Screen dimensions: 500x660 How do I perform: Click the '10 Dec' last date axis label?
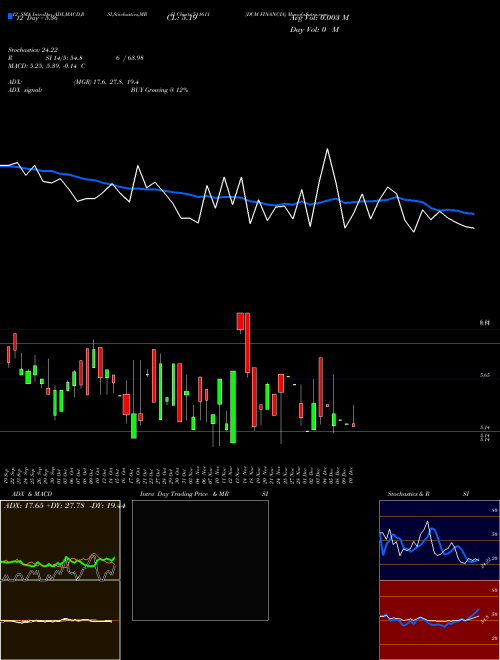351,475
